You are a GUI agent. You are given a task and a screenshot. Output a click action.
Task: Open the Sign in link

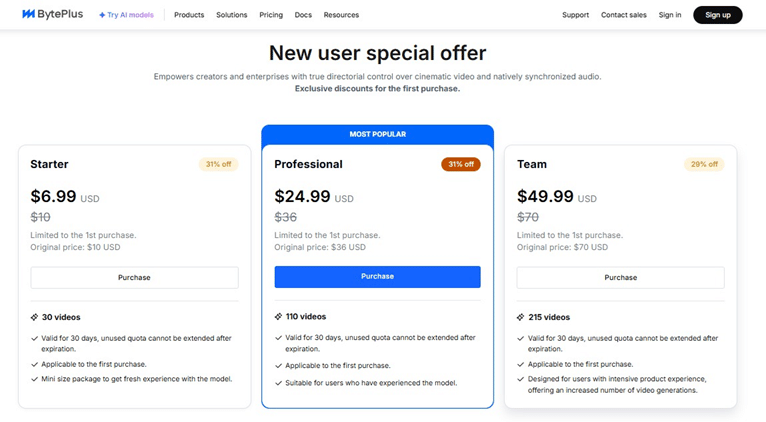tap(670, 15)
